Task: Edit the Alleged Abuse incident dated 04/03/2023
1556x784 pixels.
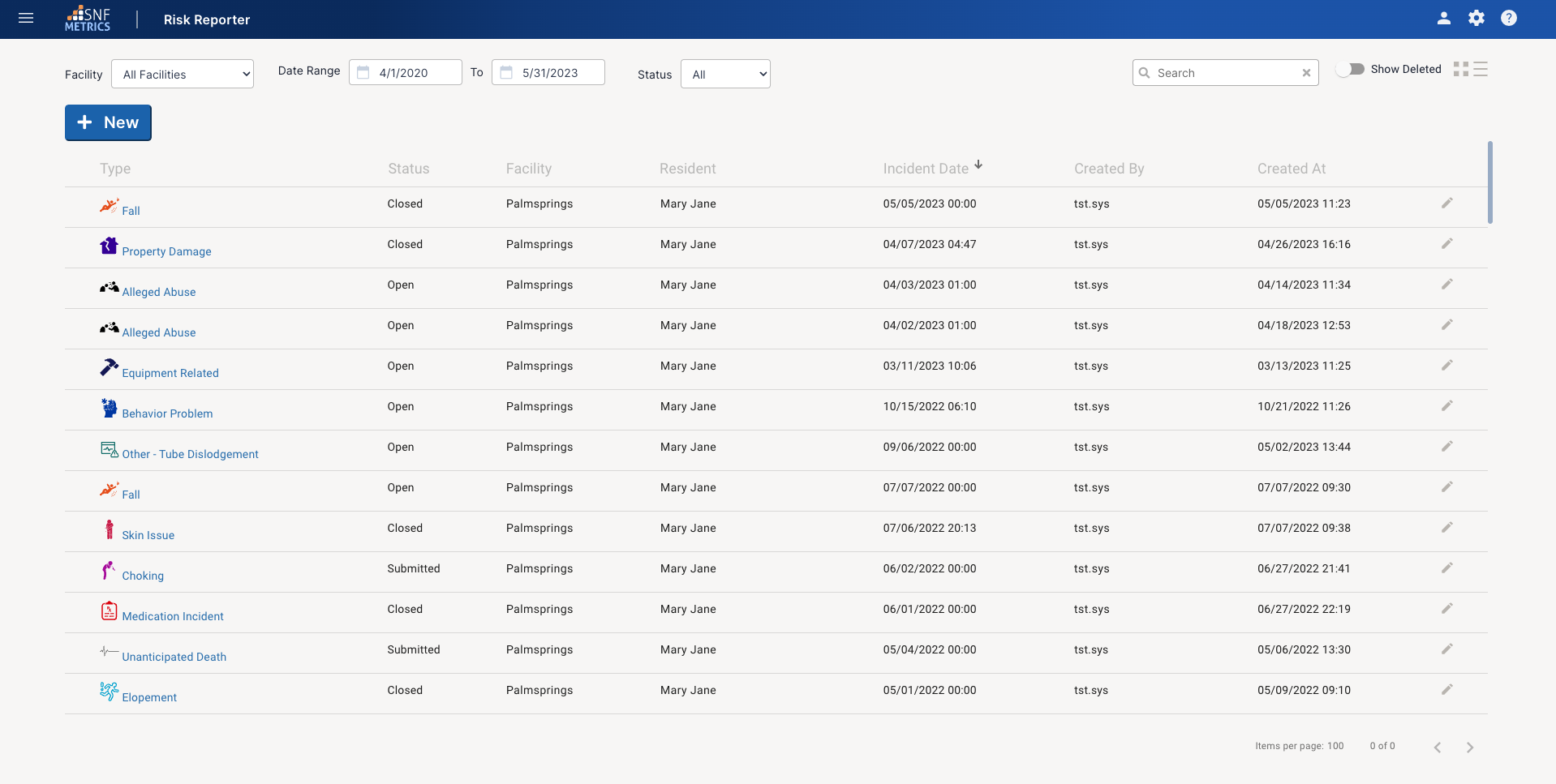Action: pos(1446,285)
